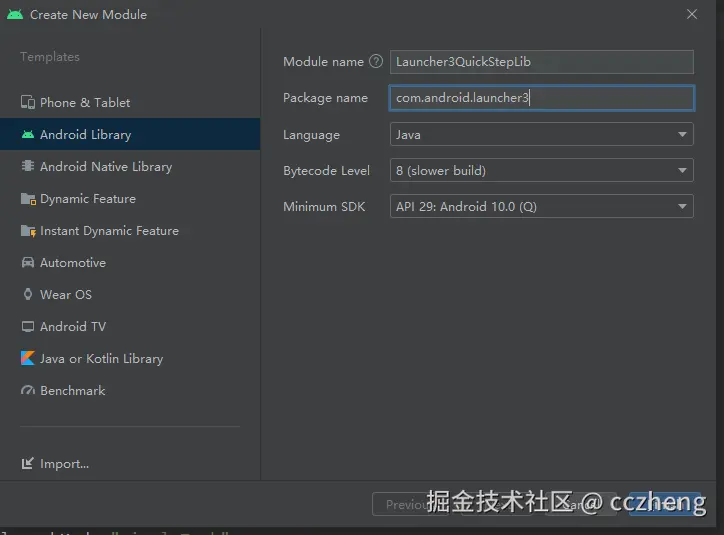This screenshot has width=724, height=535.
Task: Open the Language dropdown arrow
Action: click(x=682, y=134)
